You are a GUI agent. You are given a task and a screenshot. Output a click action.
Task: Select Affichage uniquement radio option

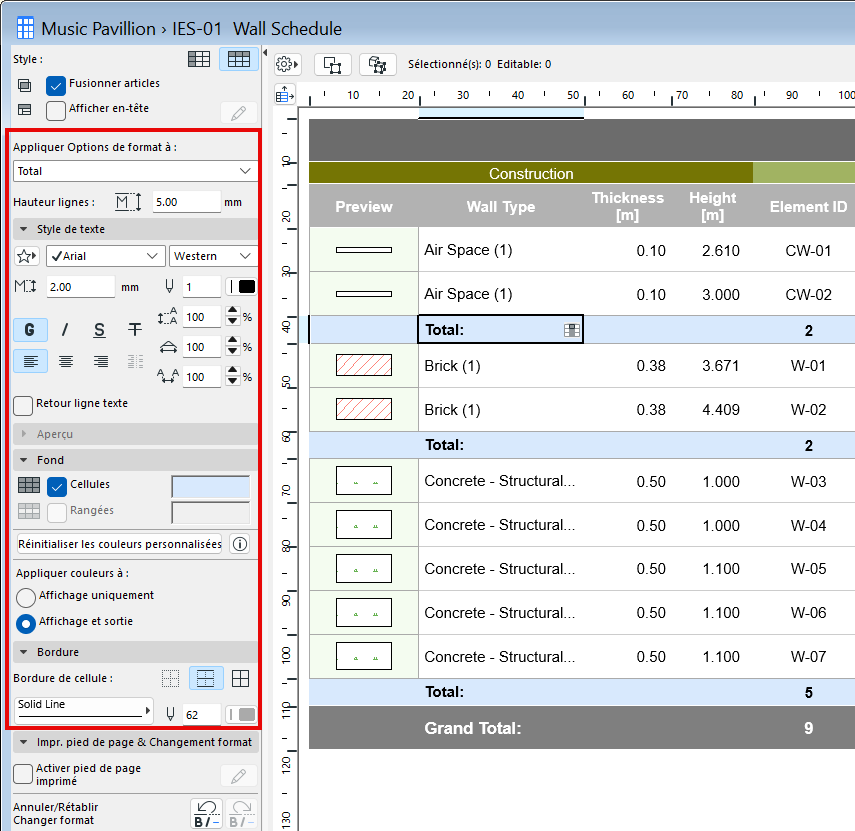27,596
